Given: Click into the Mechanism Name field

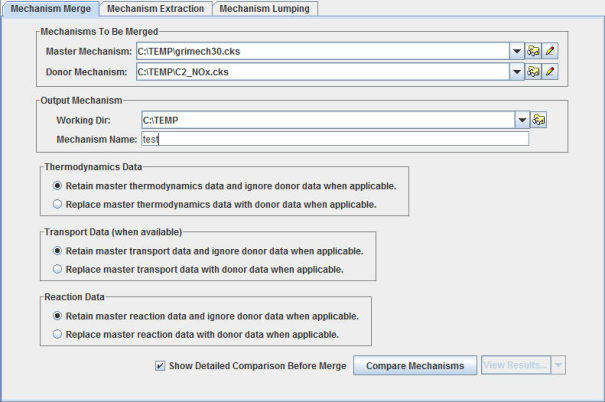Looking at the screenshot, I should [335, 139].
